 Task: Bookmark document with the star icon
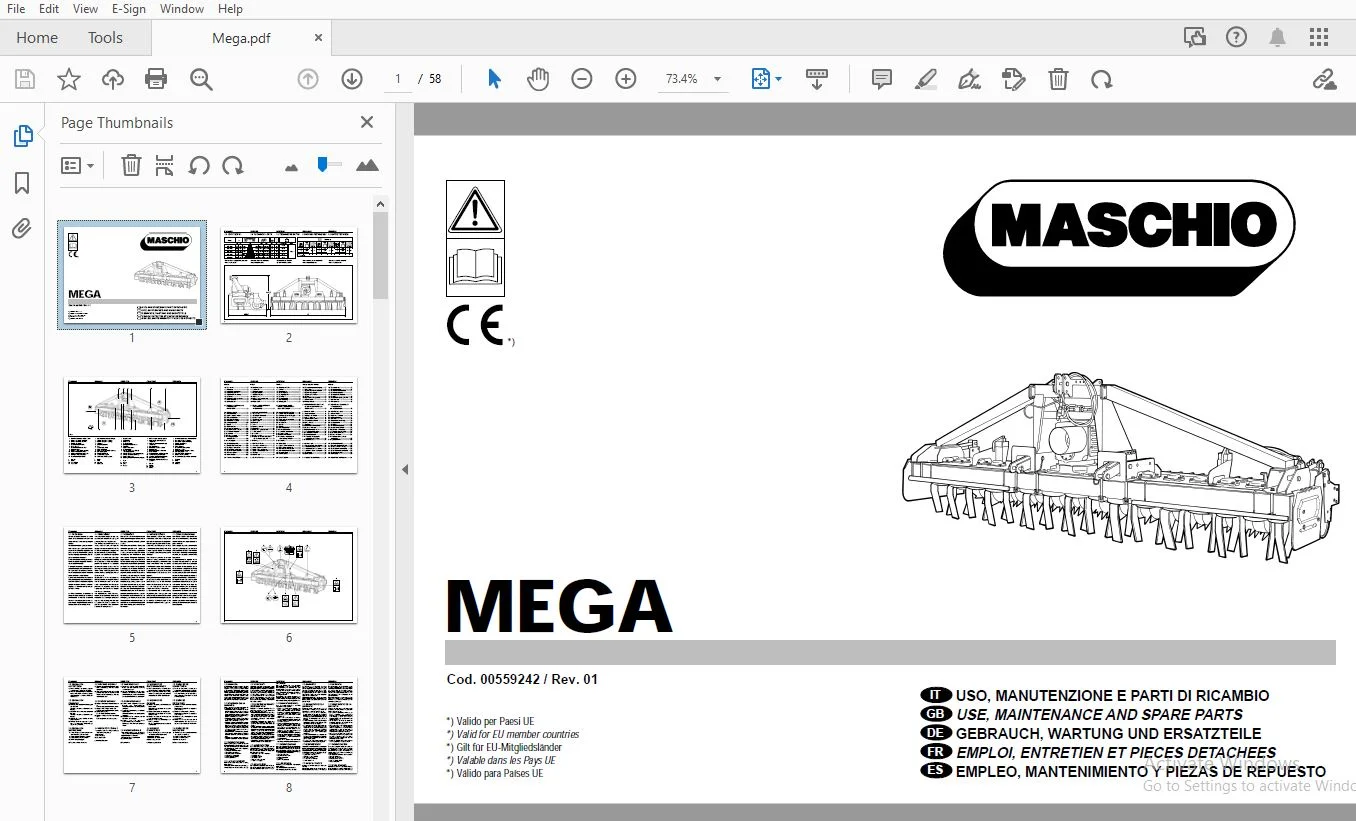[x=69, y=79]
